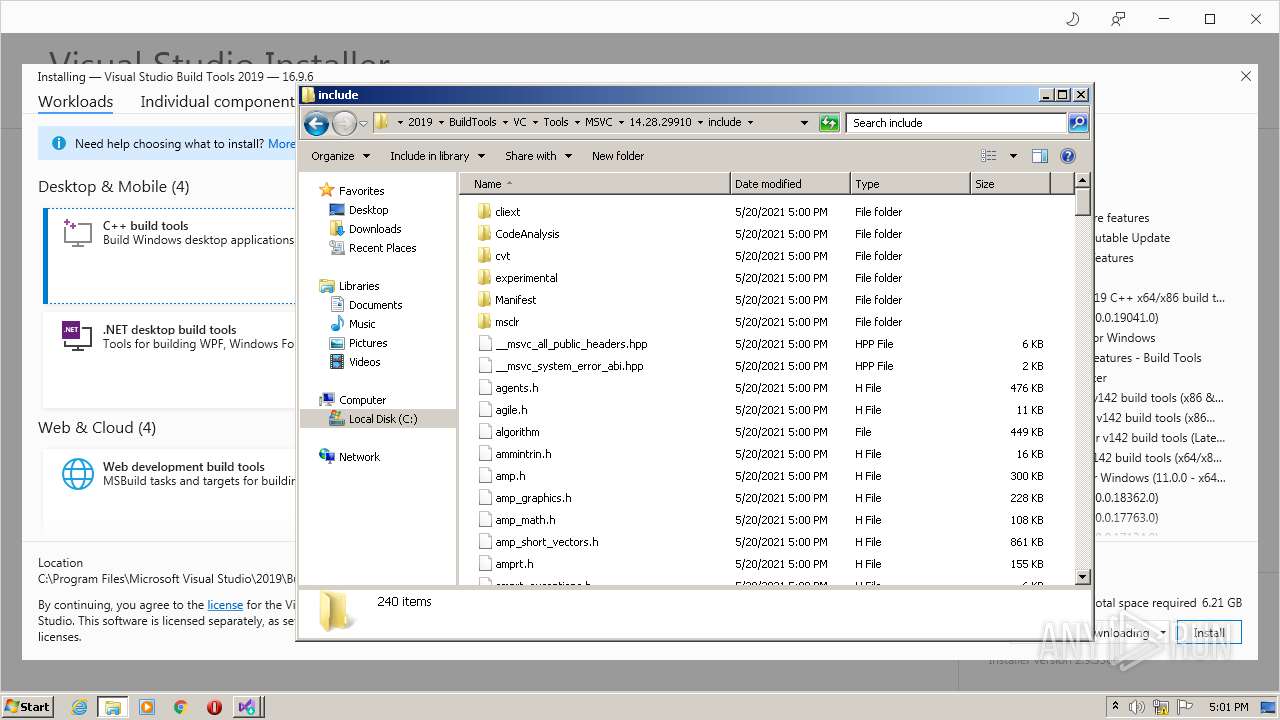Viewport: 1280px width, 720px height.
Task: Click in the Search include field
Action: coord(957,123)
